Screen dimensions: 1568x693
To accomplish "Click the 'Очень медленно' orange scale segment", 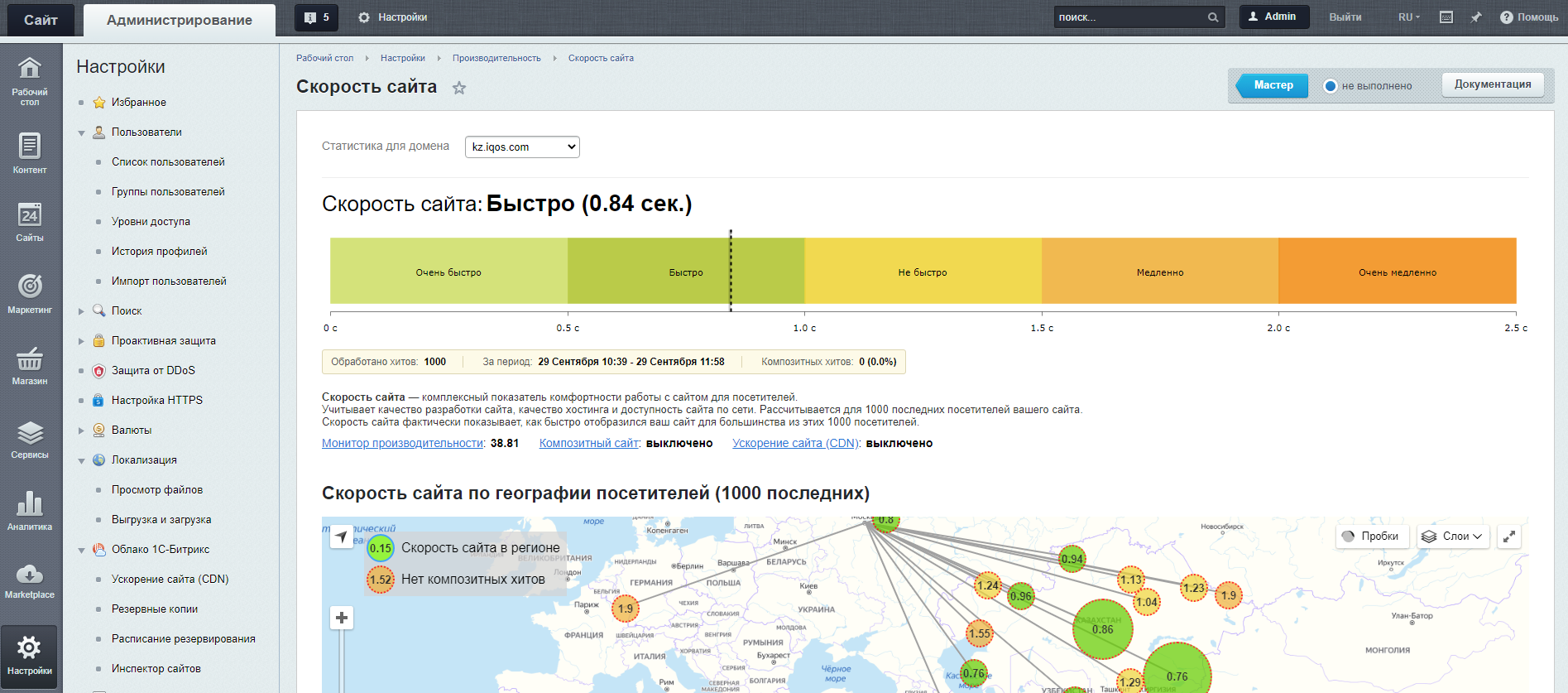I will 1398,272.
